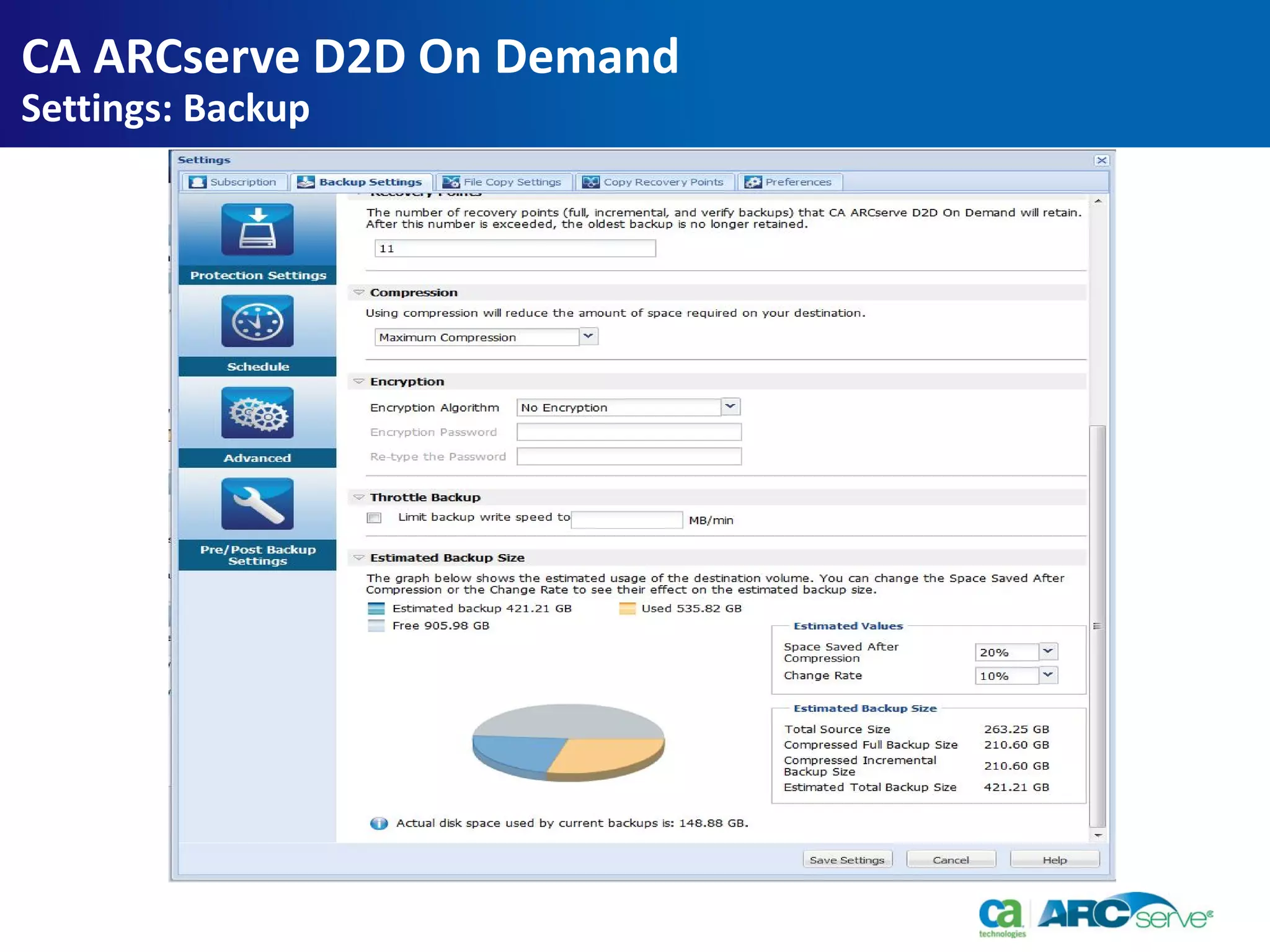Click the Free gray legend swatch
The image size is (1270, 952).
pyautogui.click(x=376, y=626)
